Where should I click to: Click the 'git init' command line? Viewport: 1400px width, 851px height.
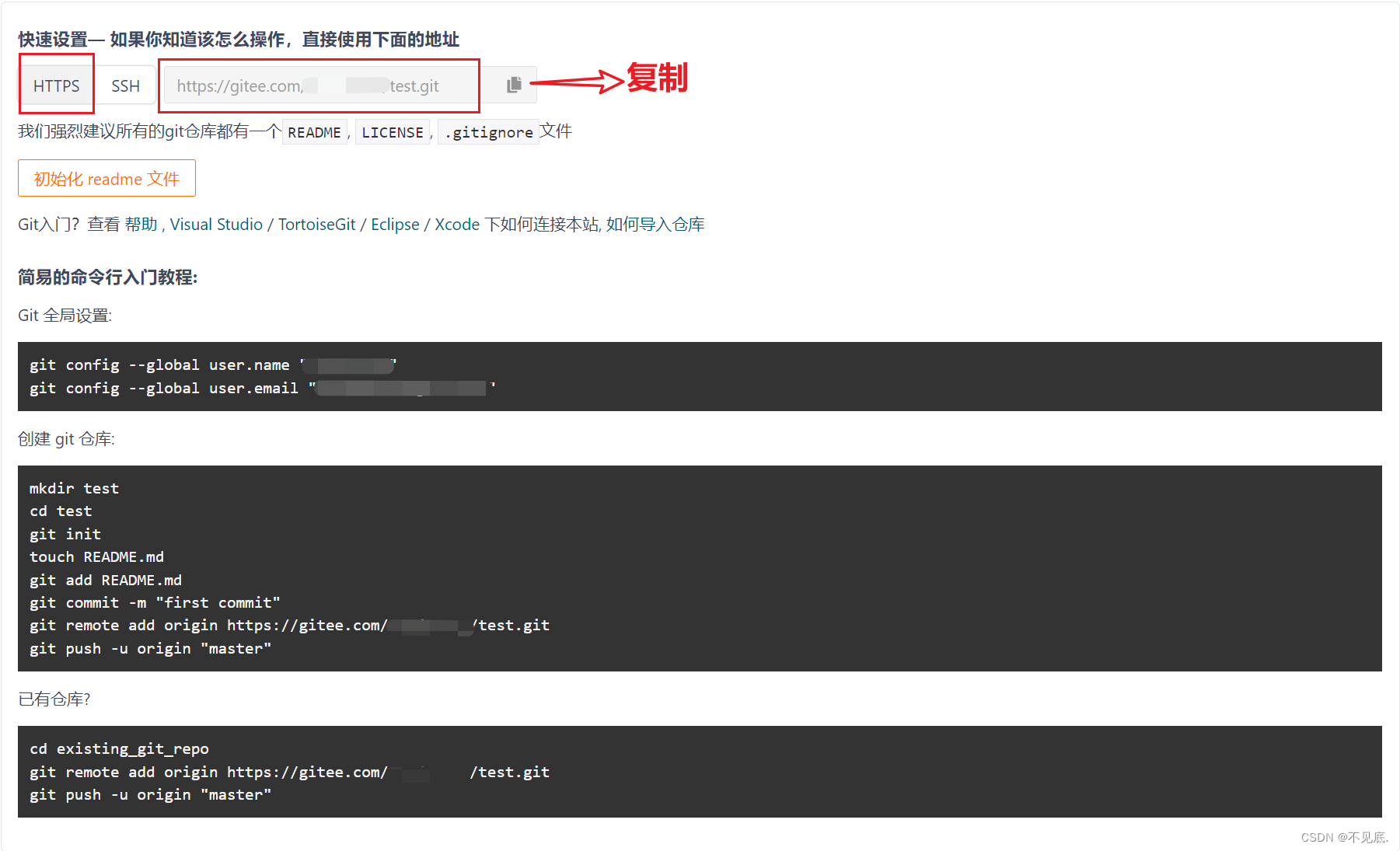click(x=65, y=534)
